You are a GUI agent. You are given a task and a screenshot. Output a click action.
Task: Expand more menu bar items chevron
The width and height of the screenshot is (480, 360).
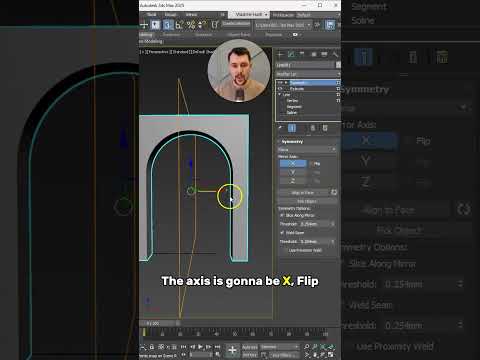(x=223, y=15)
